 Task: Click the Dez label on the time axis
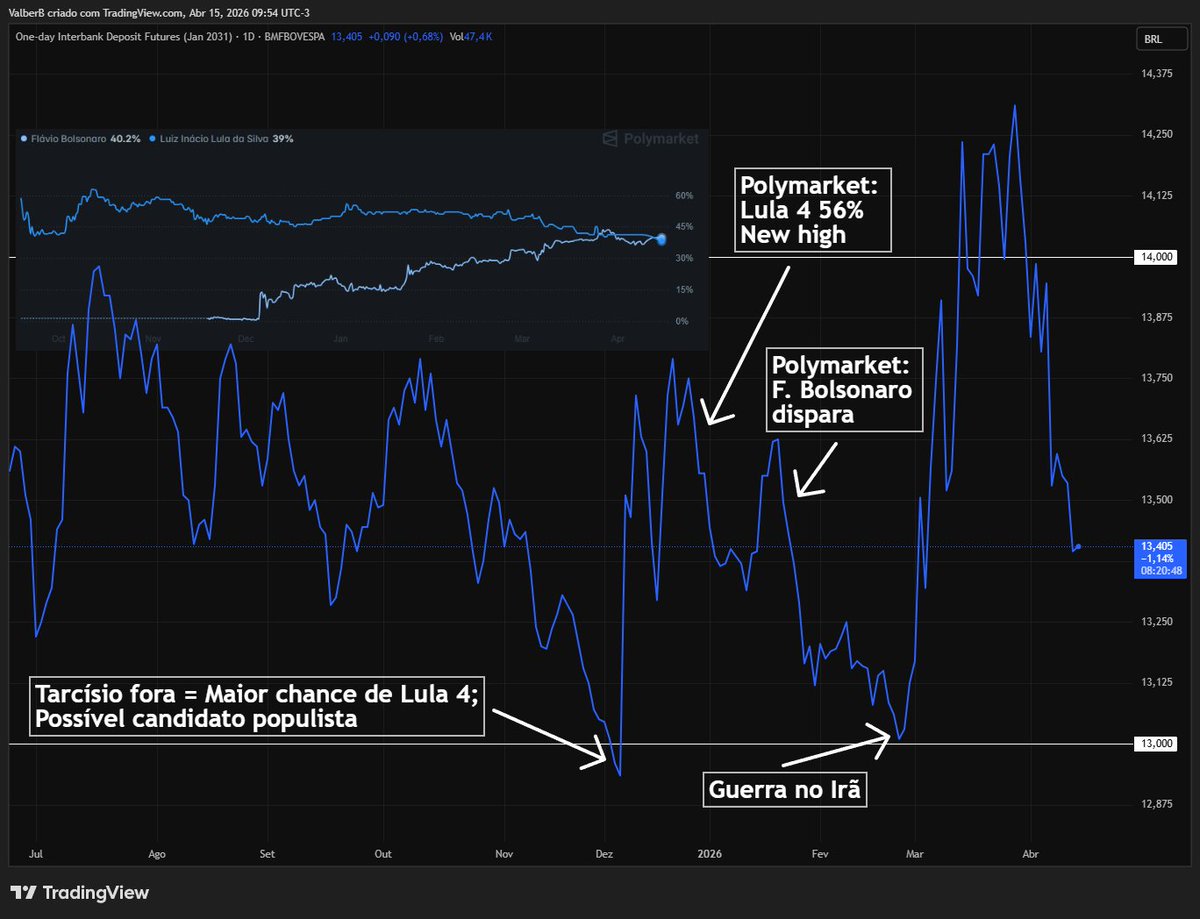click(x=603, y=856)
